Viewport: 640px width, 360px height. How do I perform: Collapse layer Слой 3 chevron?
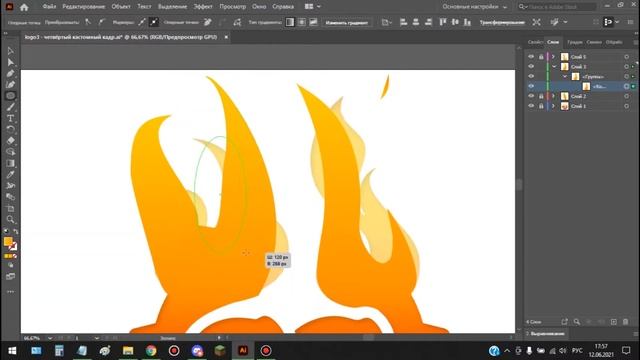pos(554,67)
